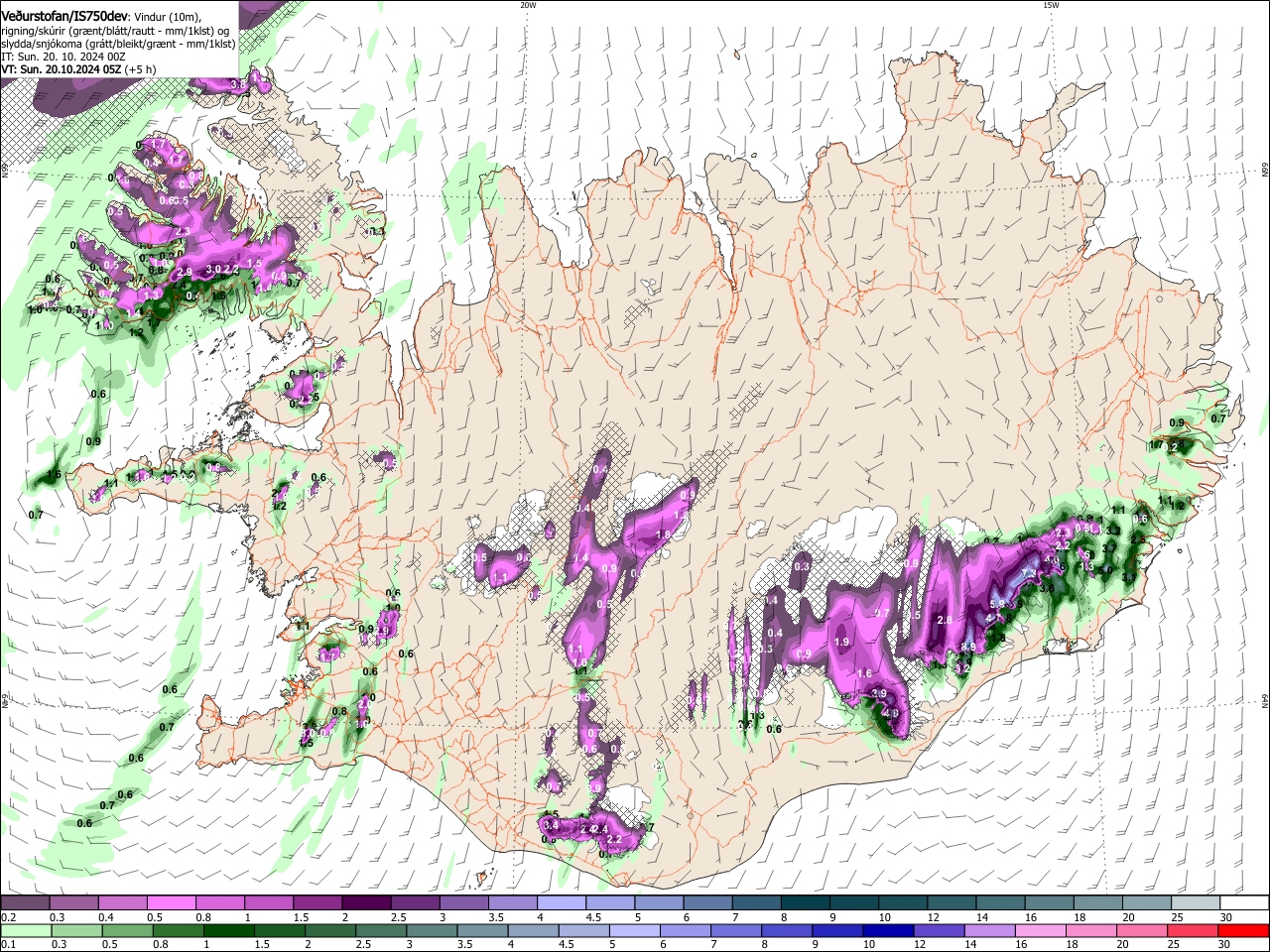Pick the 1.5 plum swatch, upper legend row

[x=317, y=902]
